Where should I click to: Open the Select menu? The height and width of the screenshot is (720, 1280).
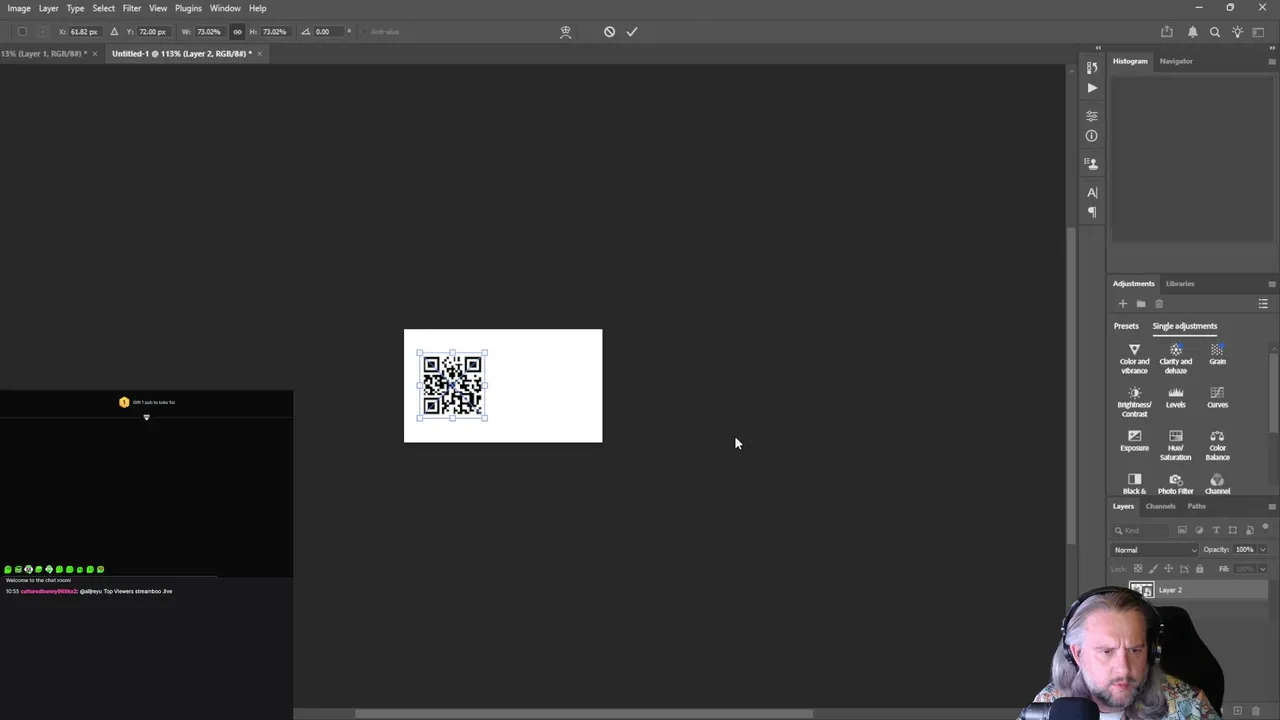pyautogui.click(x=103, y=8)
